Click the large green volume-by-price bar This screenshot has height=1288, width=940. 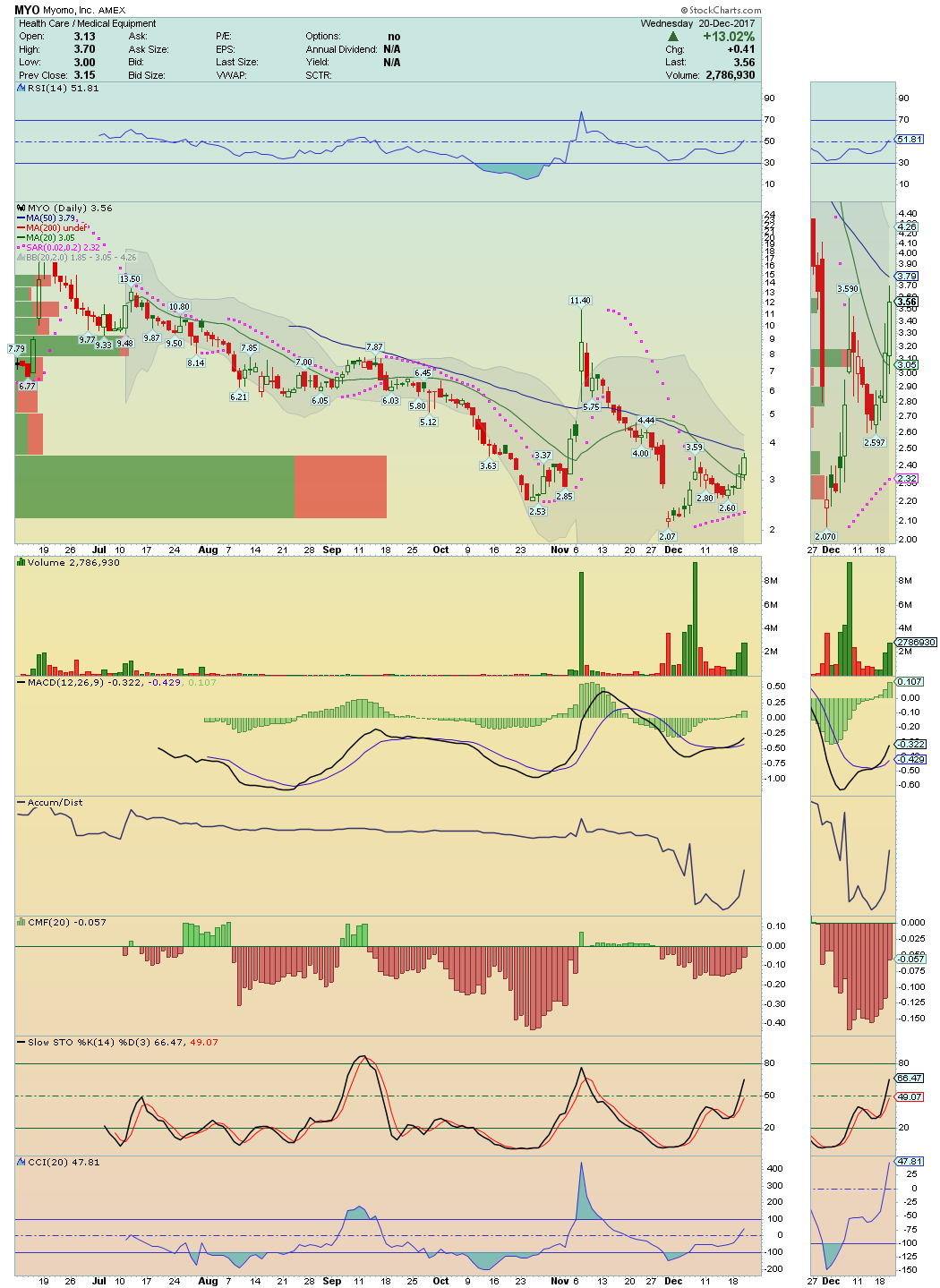tap(155, 487)
